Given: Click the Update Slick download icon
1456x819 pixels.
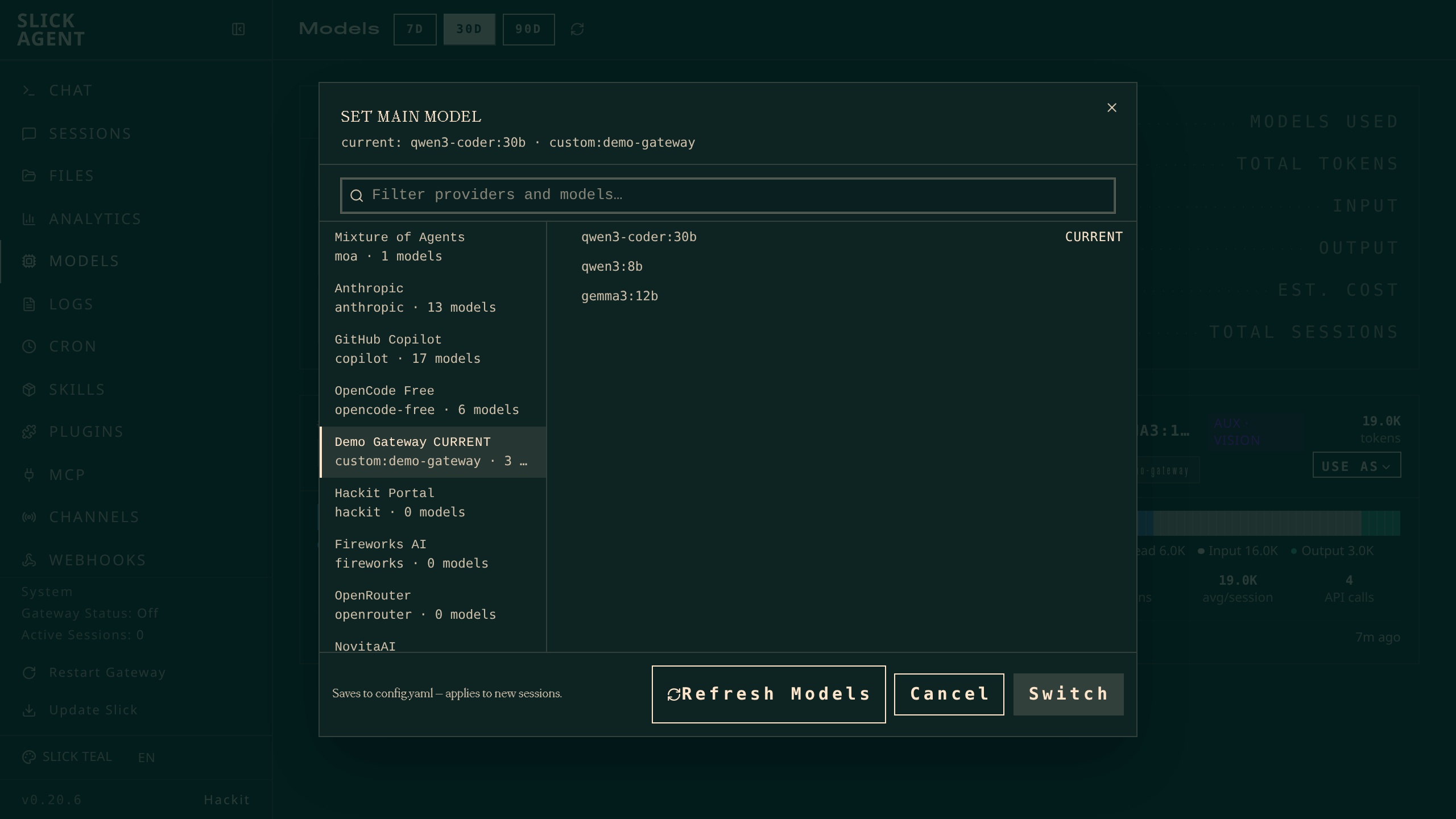Looking at the screenshot, I should pos(29,710).
